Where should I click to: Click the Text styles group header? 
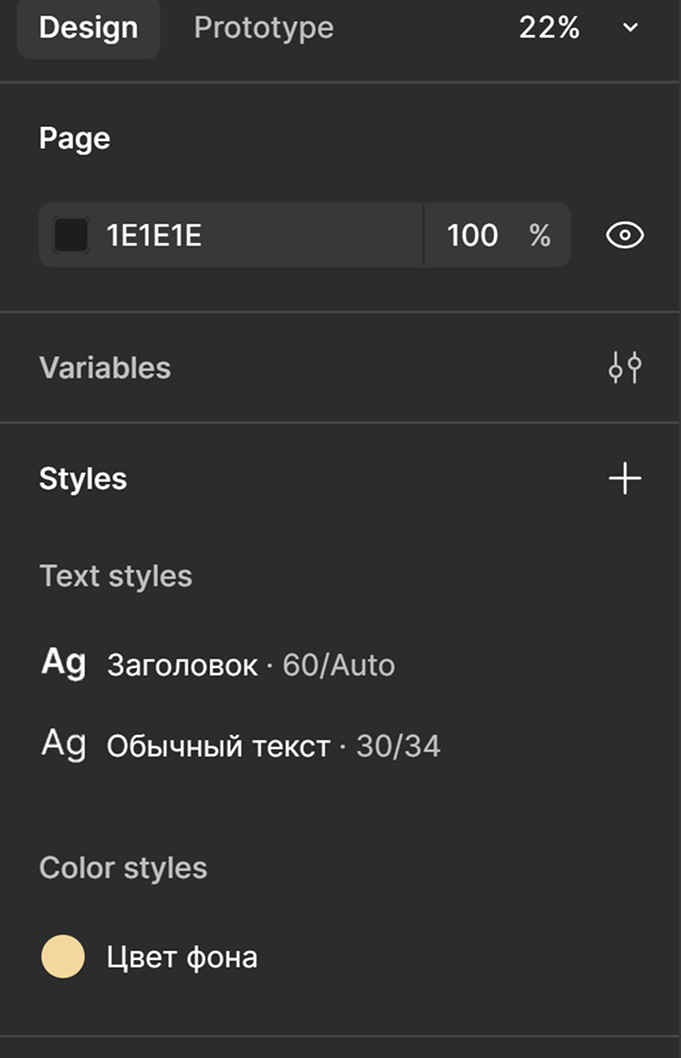click(115, 576)
